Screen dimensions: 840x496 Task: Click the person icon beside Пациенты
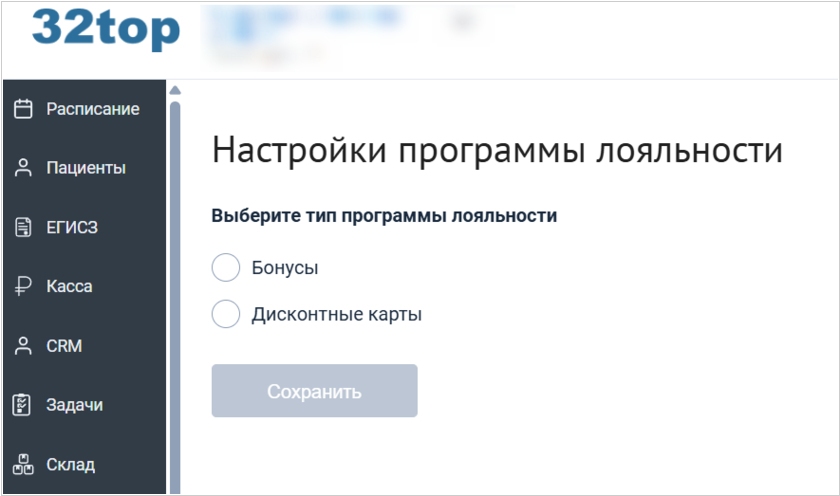(x=23, y=168)
